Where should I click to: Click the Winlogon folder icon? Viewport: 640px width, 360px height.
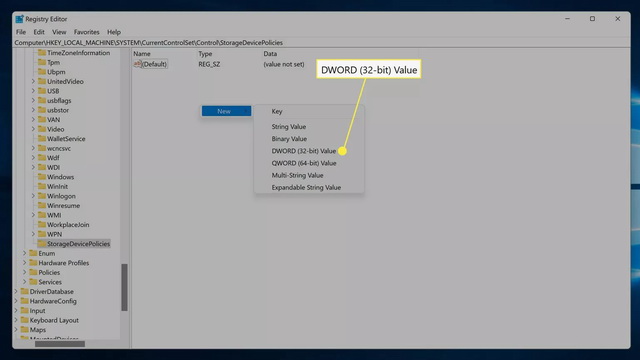pyautogui.click(x=42, y=196)
